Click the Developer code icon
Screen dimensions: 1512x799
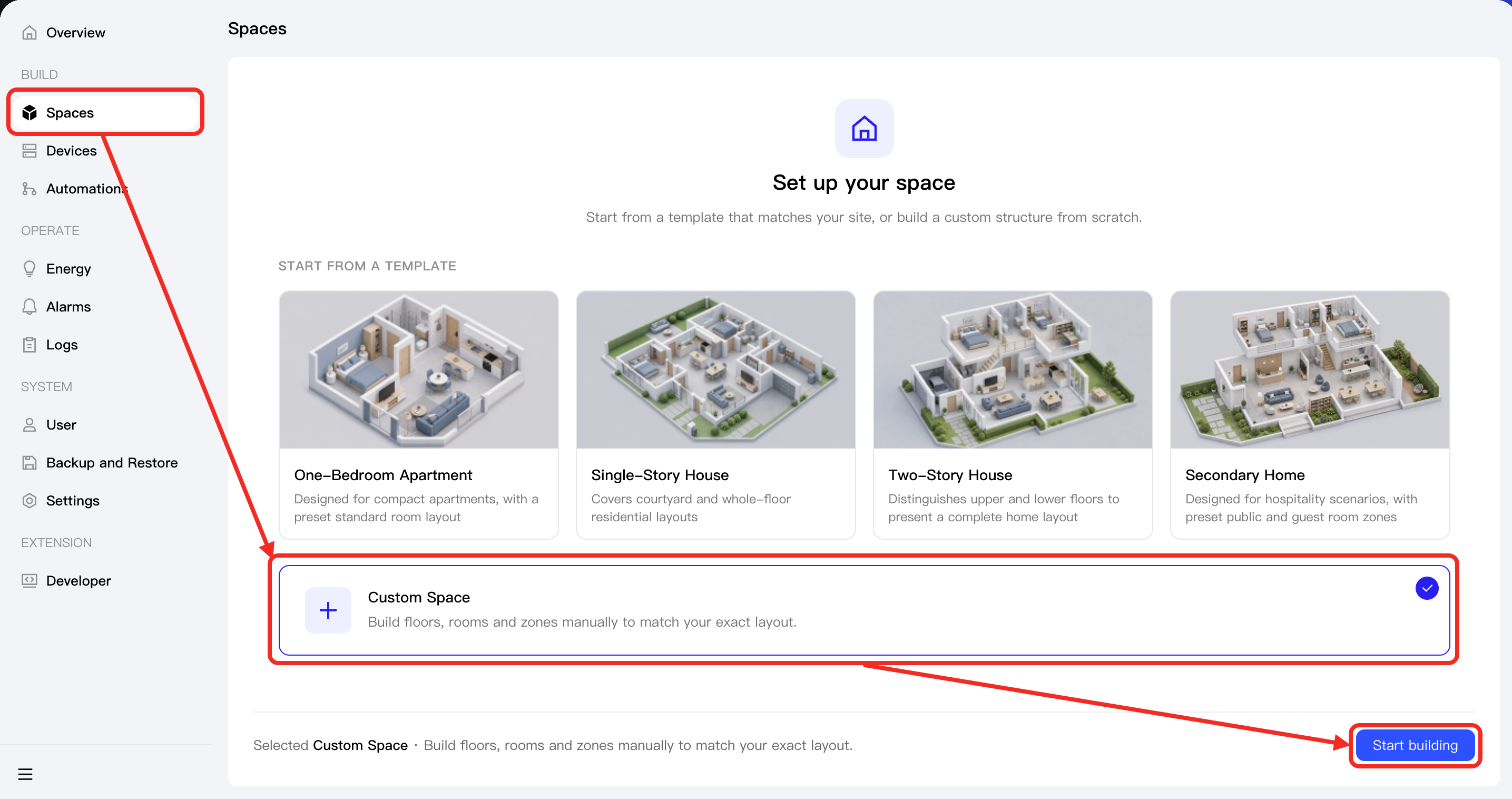[x=30, y=581]
